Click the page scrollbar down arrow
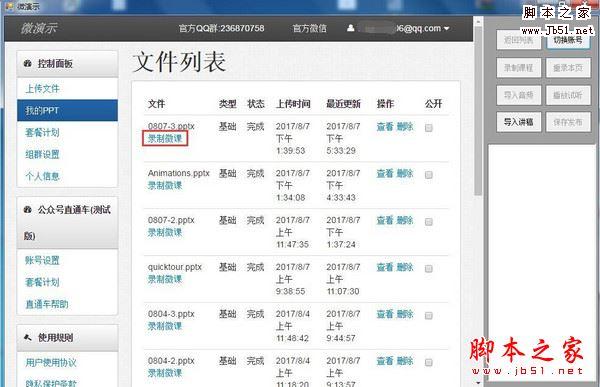The height and width of the screenshot is (387, 600). point(478,382)
